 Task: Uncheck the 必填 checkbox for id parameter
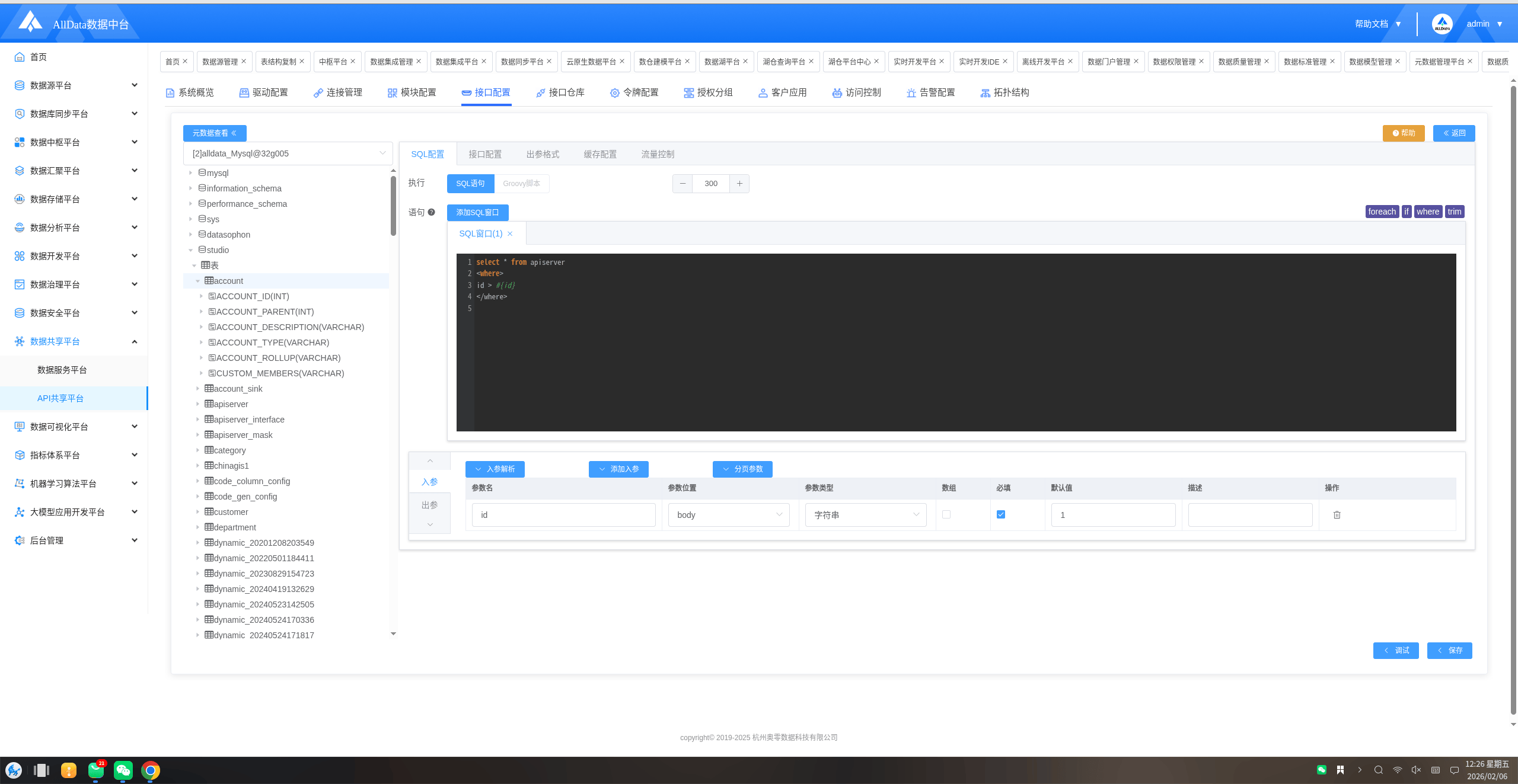1001,514
